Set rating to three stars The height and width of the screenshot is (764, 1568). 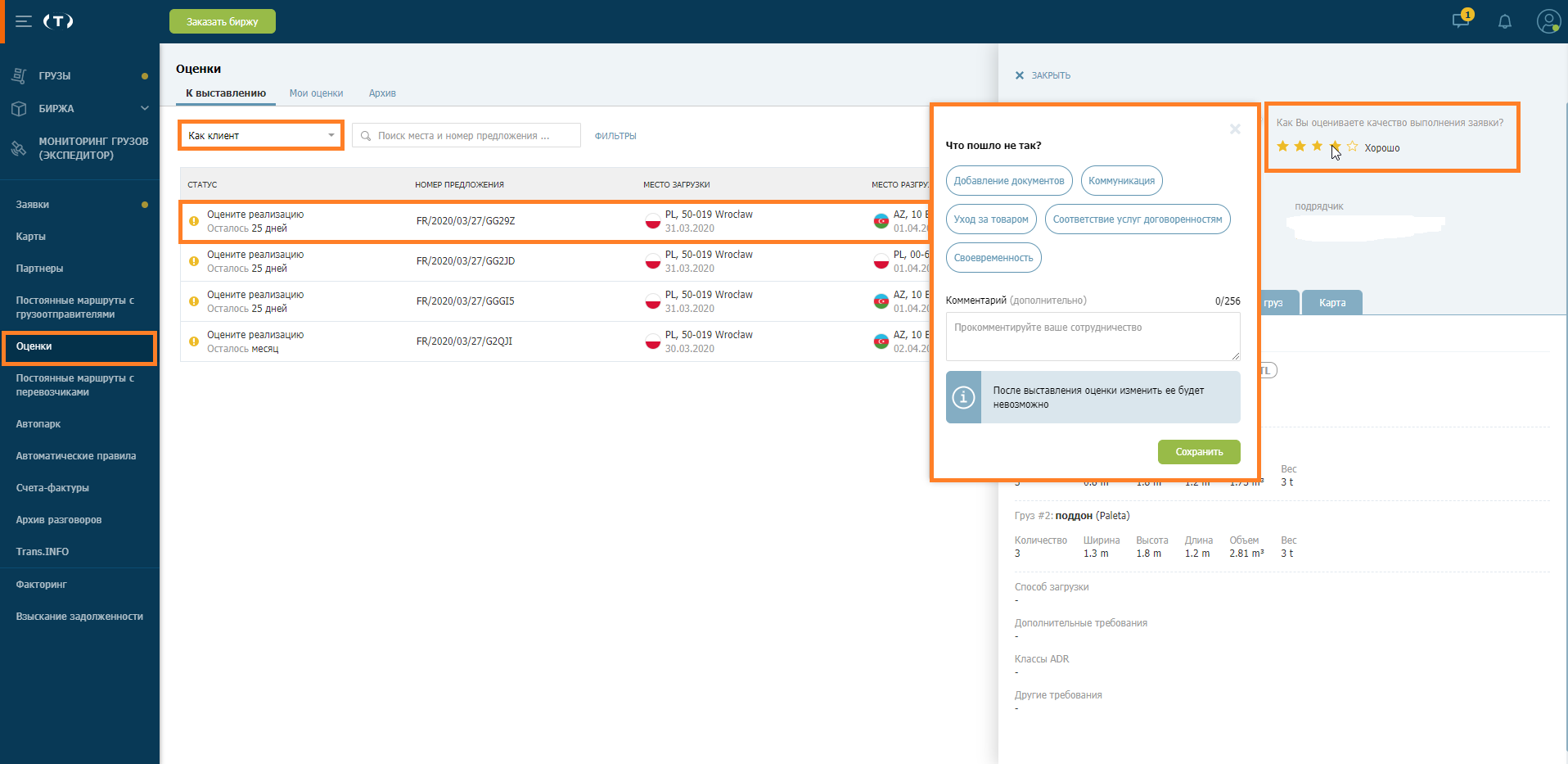point(1317,147)
